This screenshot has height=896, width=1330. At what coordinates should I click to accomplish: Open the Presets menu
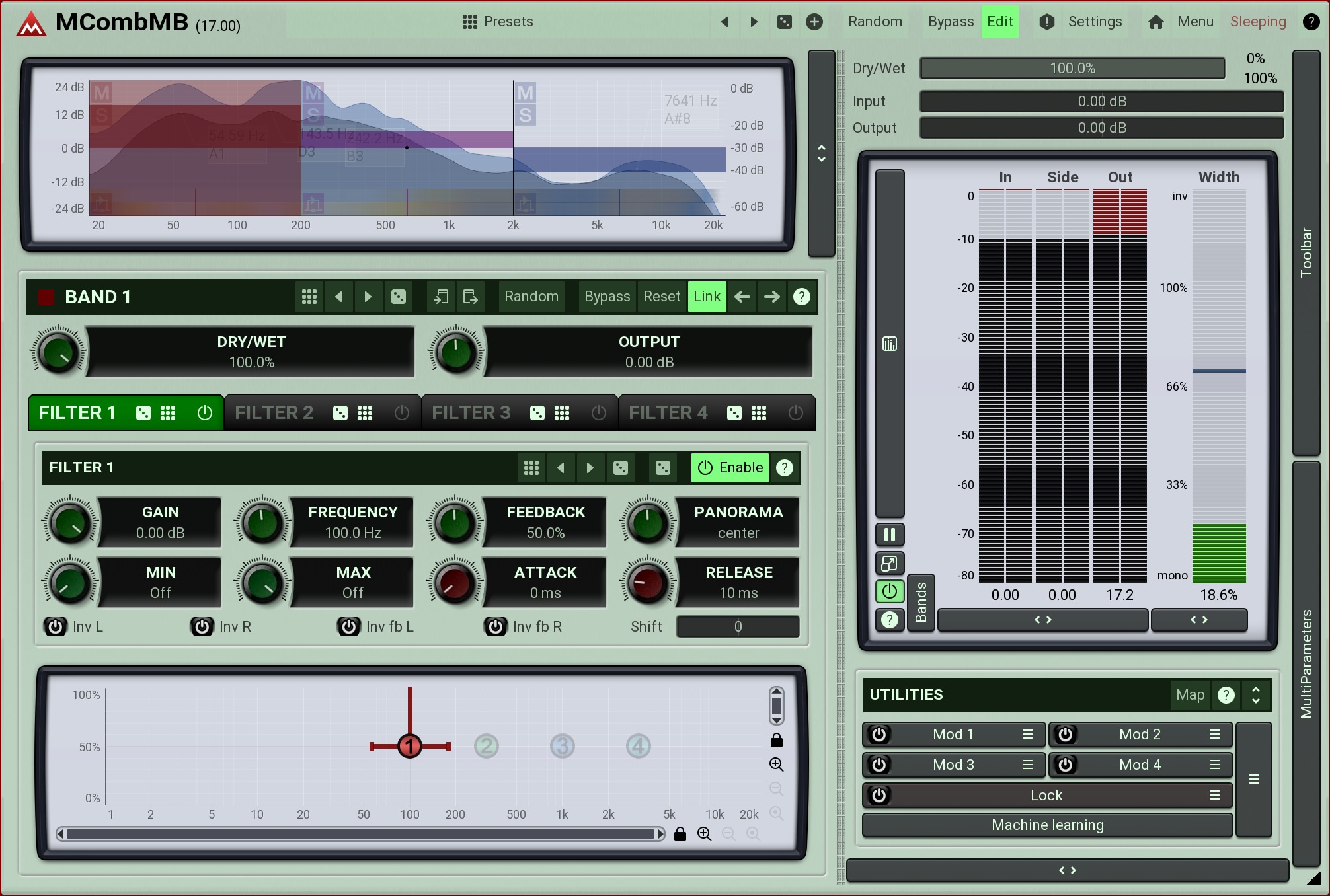[498, 22]
